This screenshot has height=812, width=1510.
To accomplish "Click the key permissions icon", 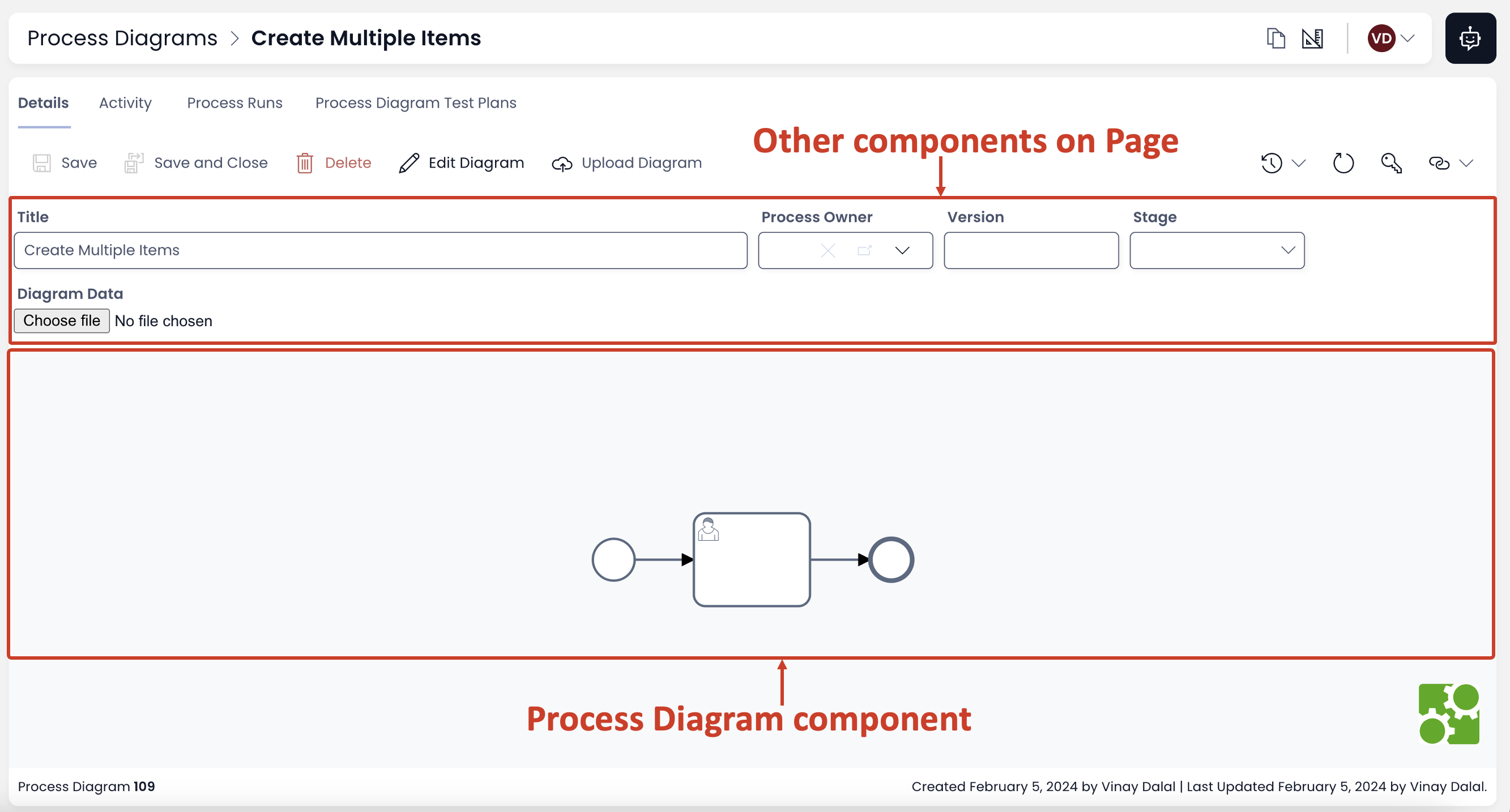I will tap(1391, 163).
